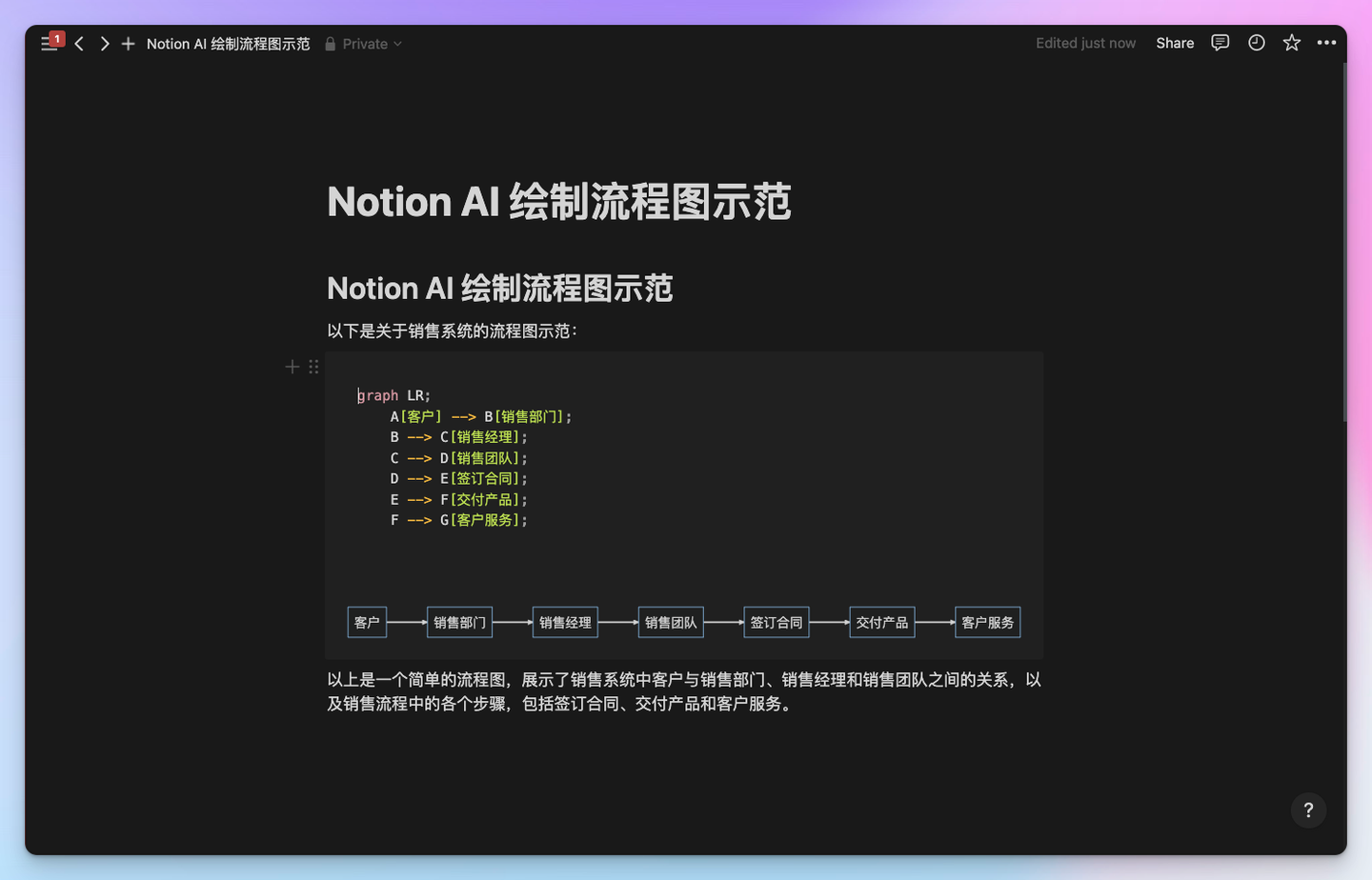Navigate back using the left chevron
The height and width of the screenshot is (880, 1372).
78,43
